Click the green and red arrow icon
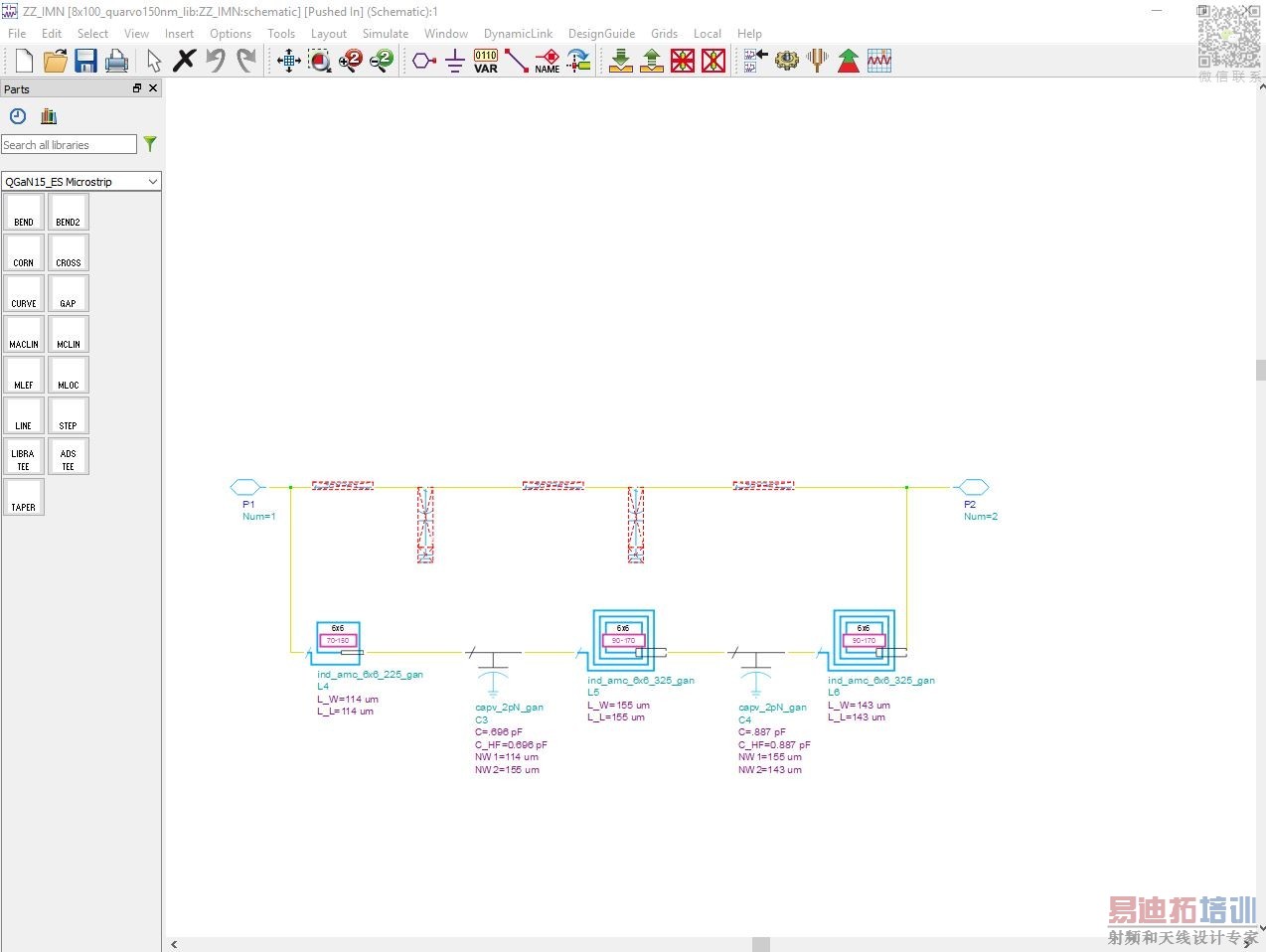This screenshot has width=1266, height=952. tap(849, 61)
